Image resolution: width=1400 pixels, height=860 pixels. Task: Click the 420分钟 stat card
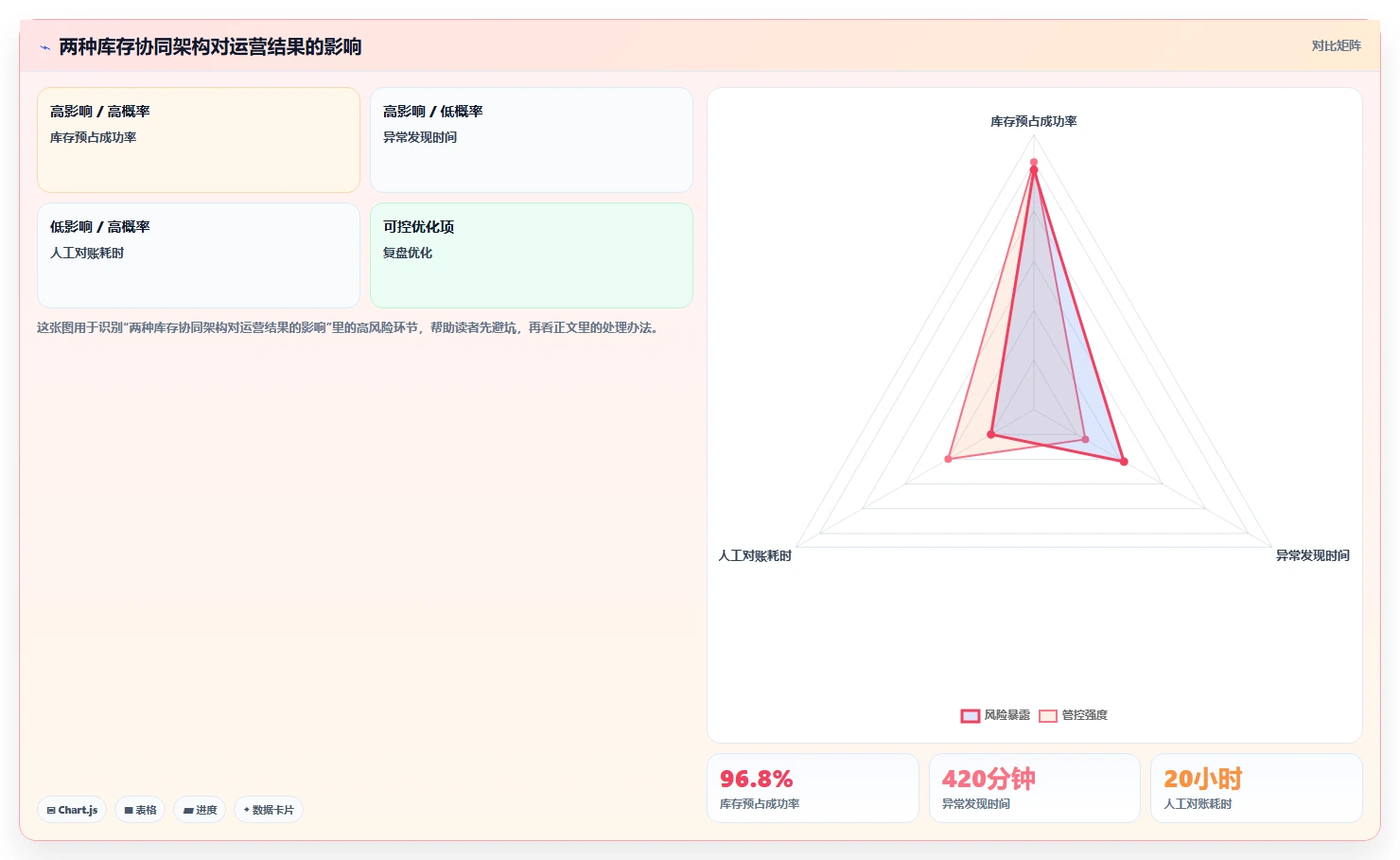click(1035, 788)
